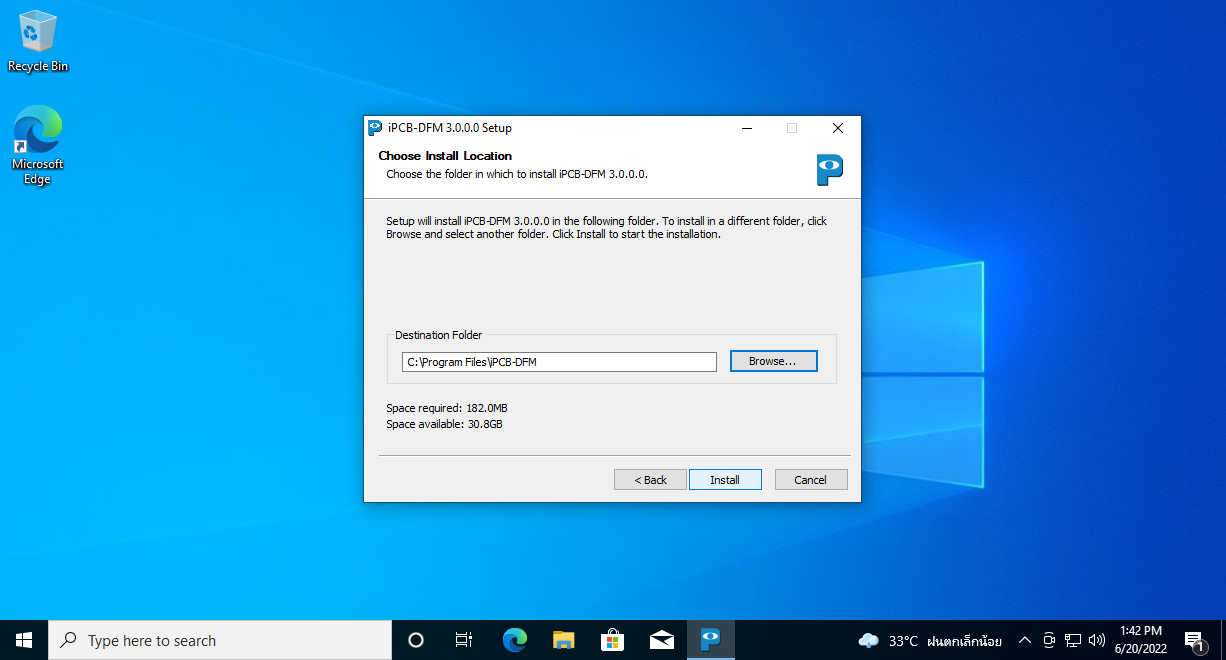Open Task View on the taskbar
Screen dimensions: 1226x660
coord(464,640)
